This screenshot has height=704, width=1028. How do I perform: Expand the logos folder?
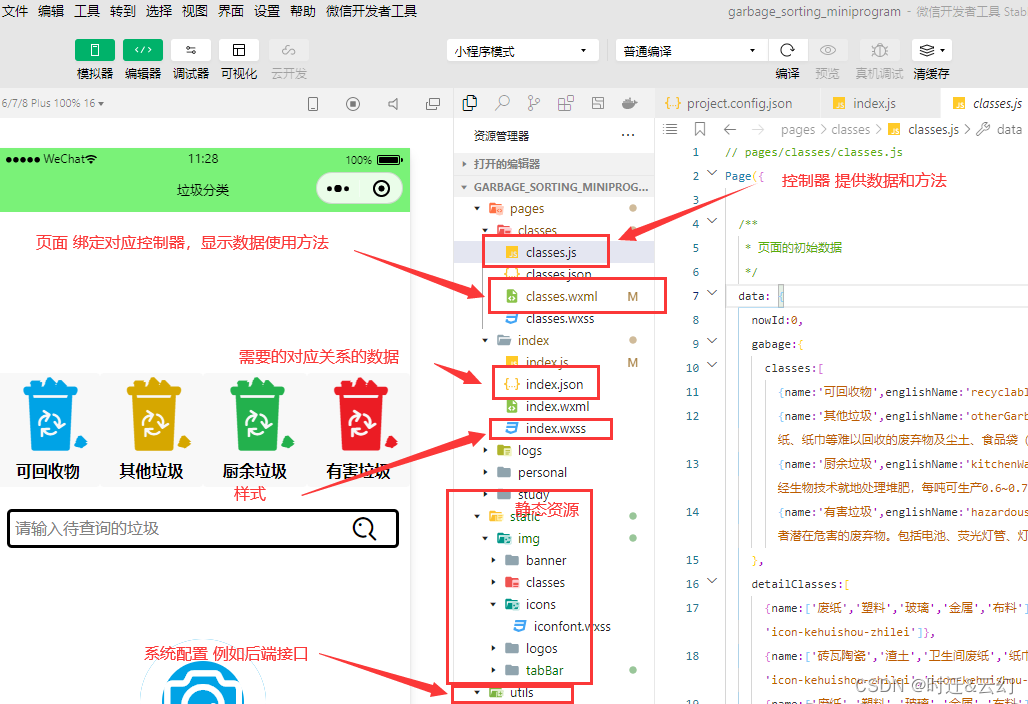(x=554, y=648)
